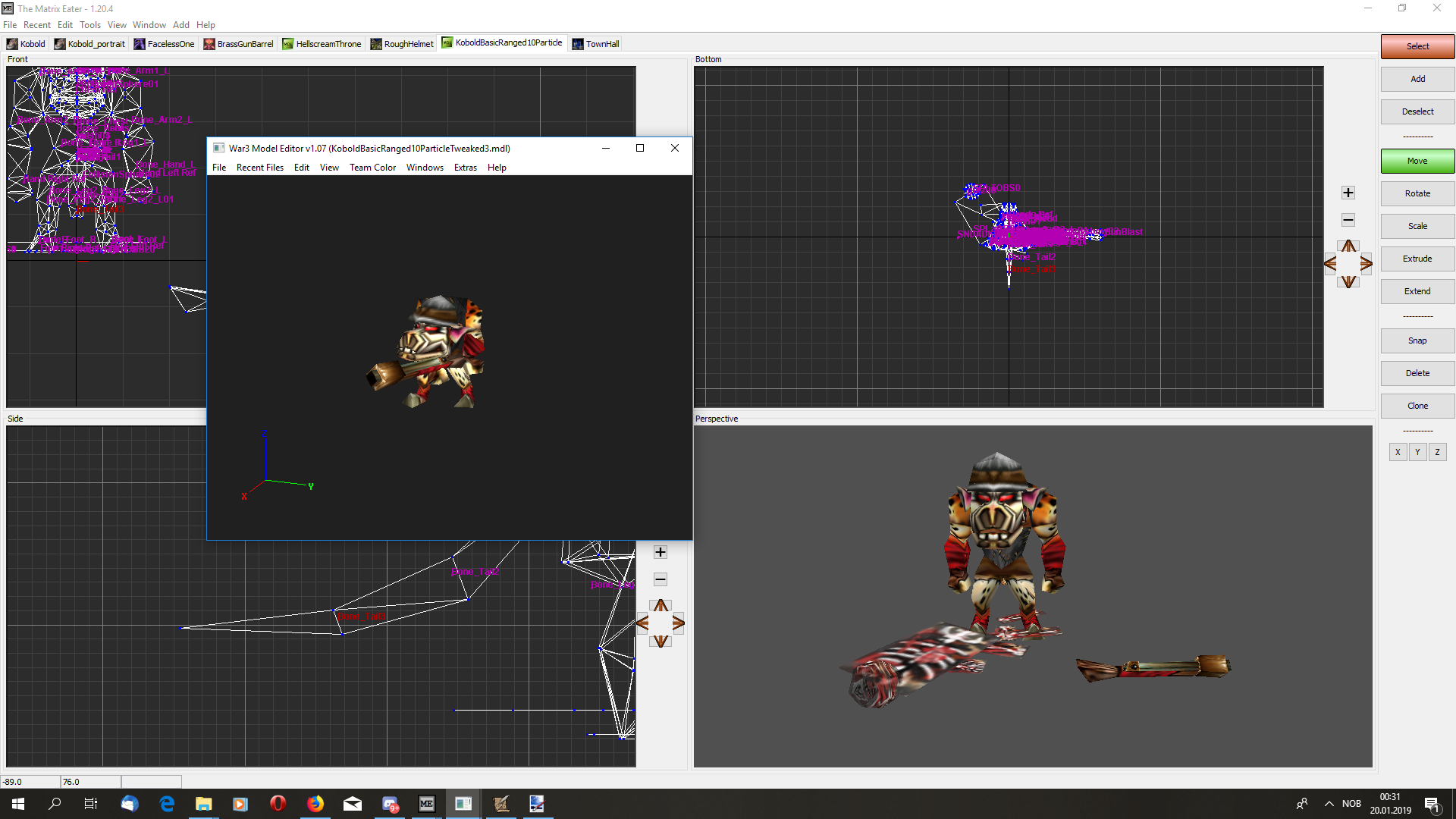Click the Clone button
Screen dimensions: 1456x819
click(1417, 406)
